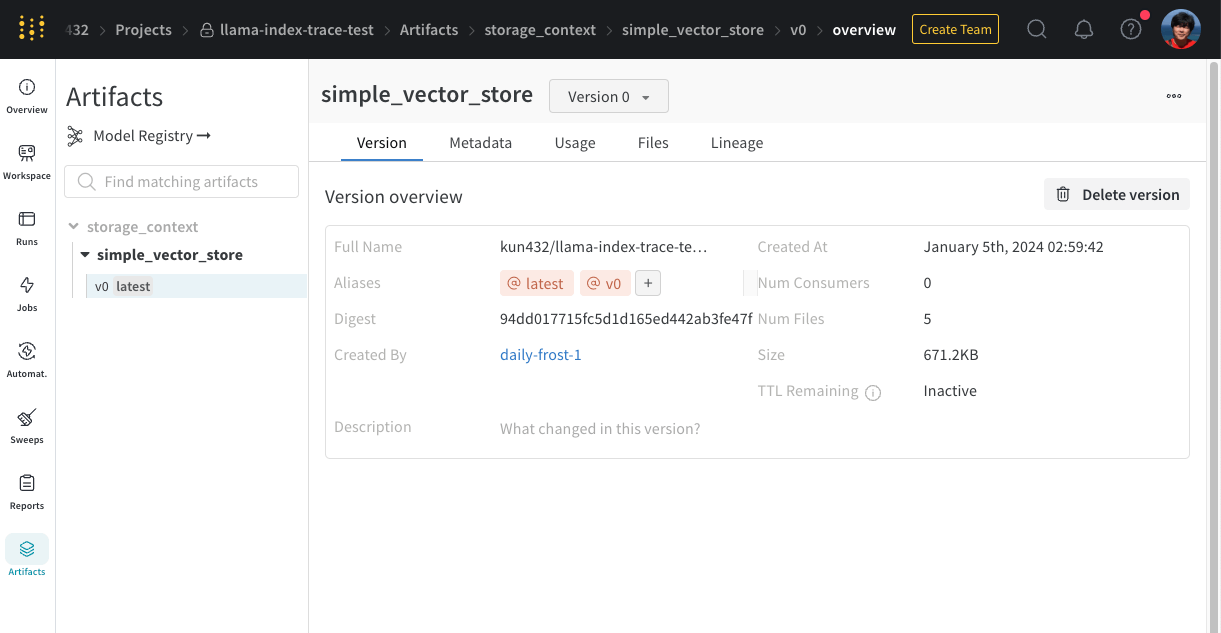Viewport: 1221px width, 633px height.
Task: Click the overview breadcrumb
Action: 864,30
